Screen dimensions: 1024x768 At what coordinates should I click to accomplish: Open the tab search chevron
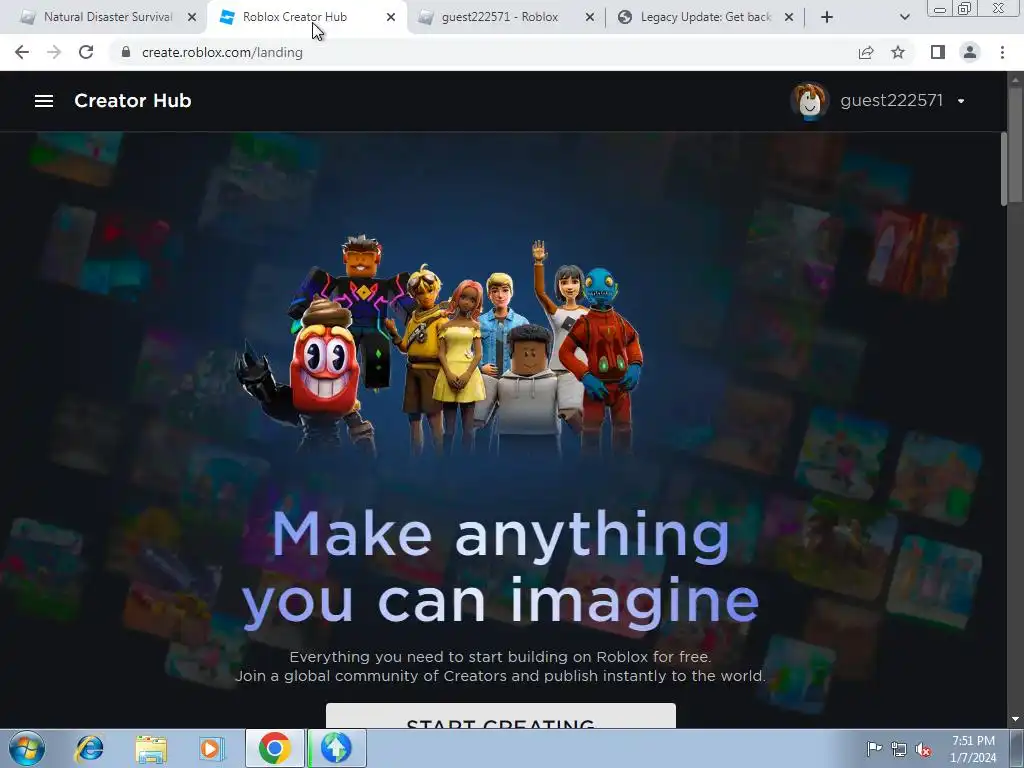coord(904,18)
